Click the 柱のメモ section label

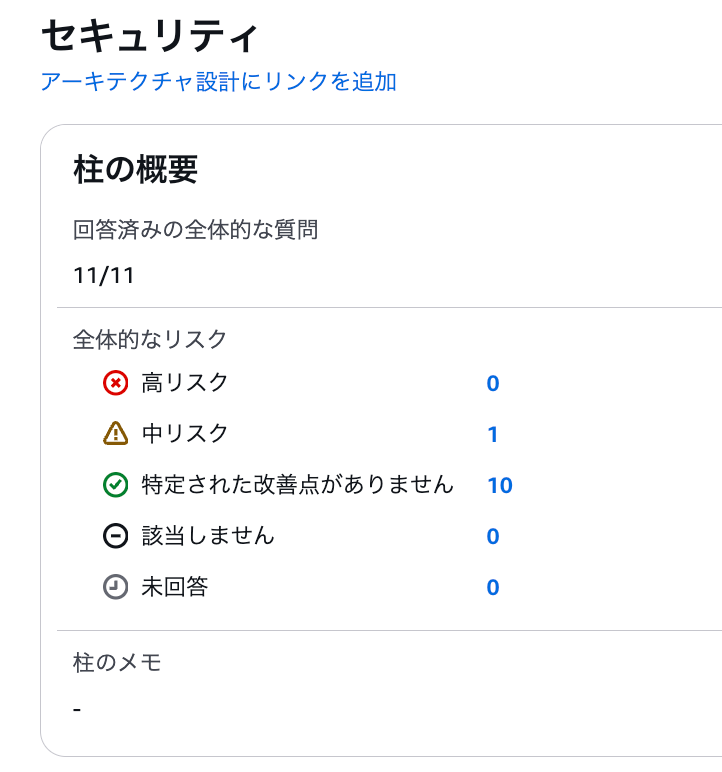point(117,662)
